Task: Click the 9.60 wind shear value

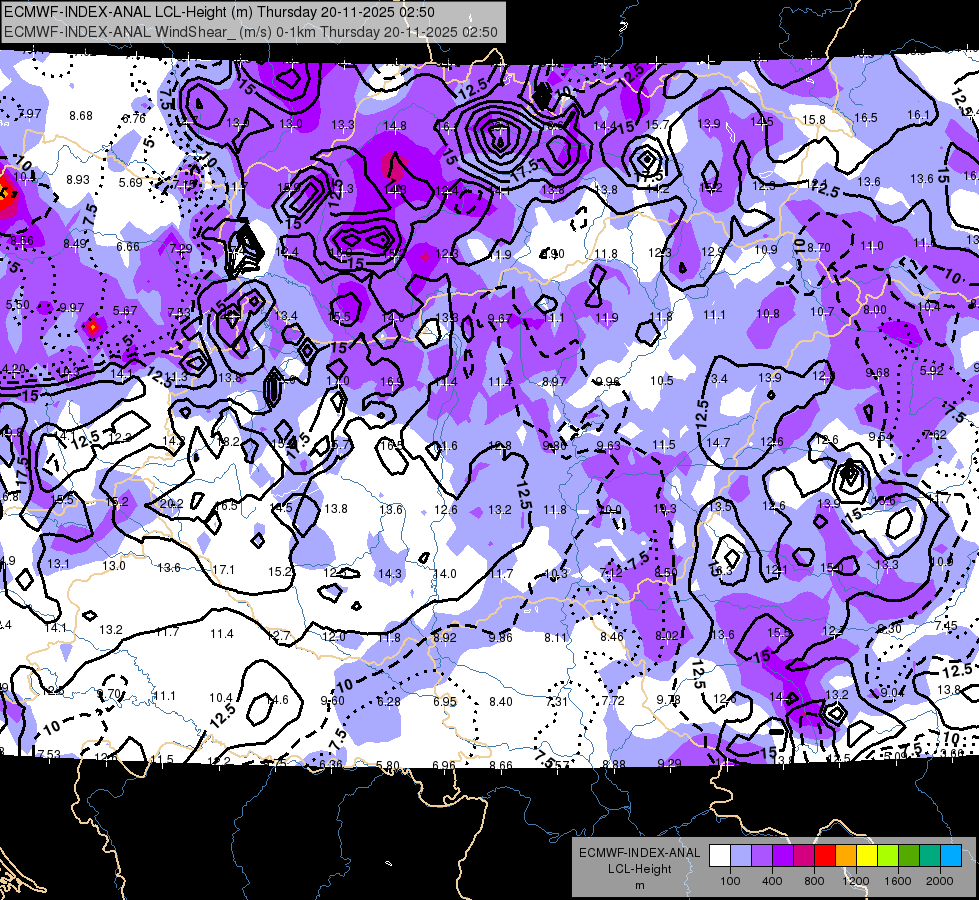Action: pyautogui.click(x=333, y=701)
